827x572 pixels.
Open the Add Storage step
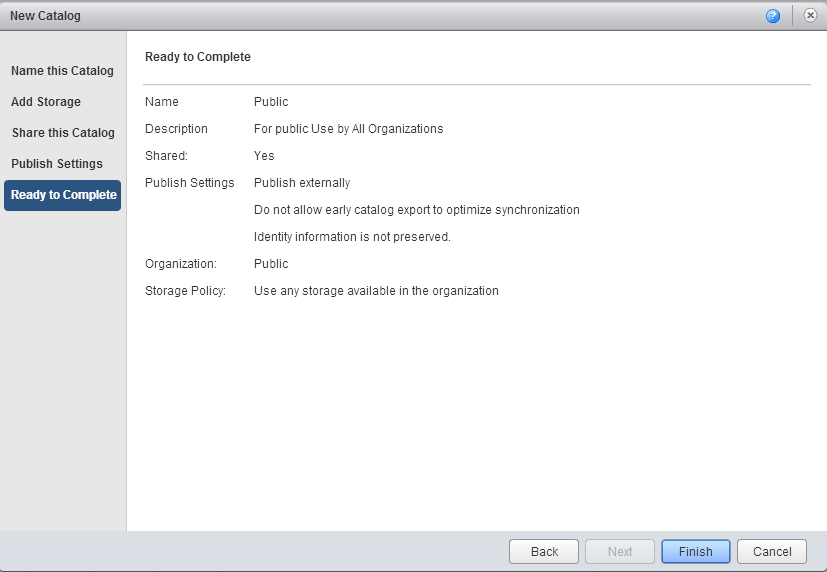(46, 102)
